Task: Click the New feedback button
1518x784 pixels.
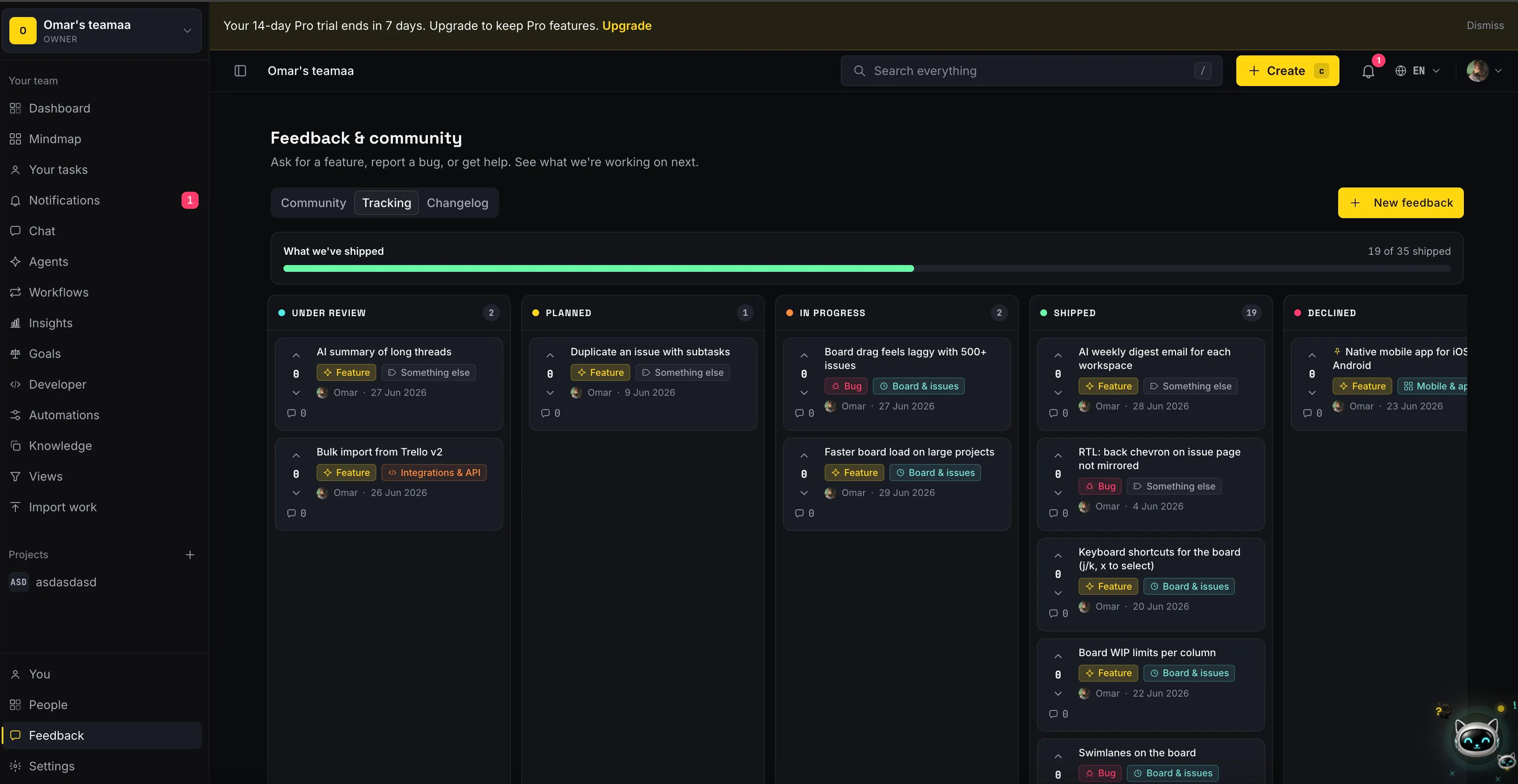Action: 1400,203
